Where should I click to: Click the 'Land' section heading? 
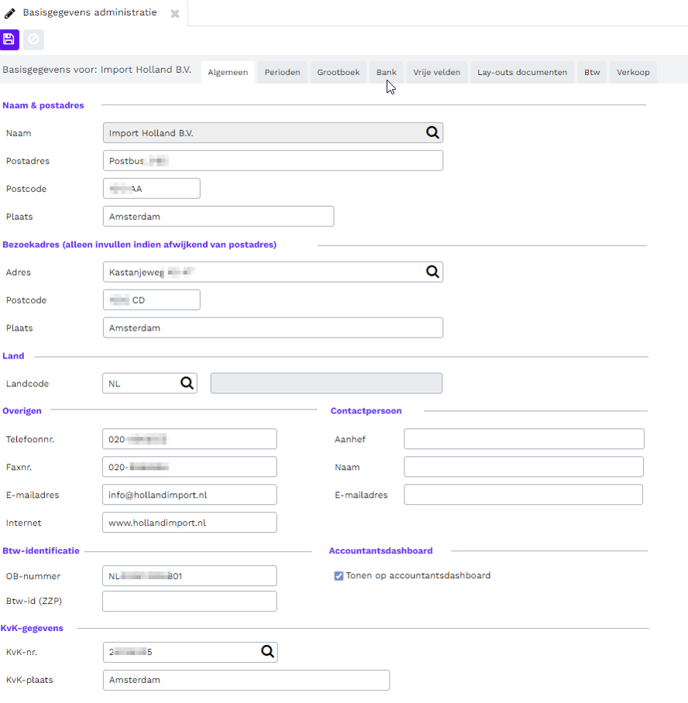(x=13, y=356)
